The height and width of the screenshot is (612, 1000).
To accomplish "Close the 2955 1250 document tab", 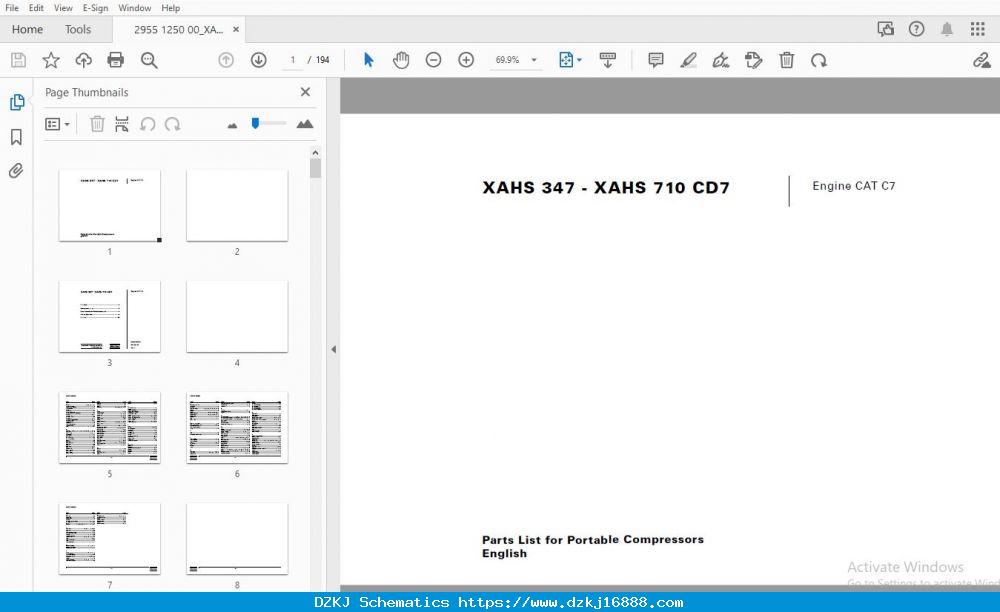I will 236,29.
